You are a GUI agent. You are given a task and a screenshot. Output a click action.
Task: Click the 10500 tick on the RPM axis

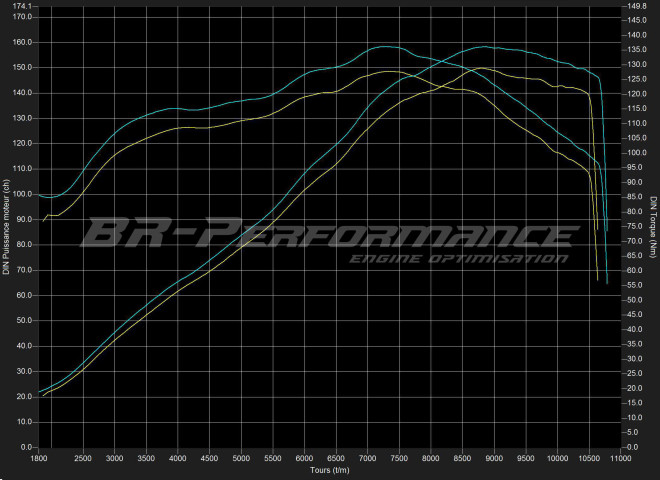pyautogui.click(x=588, y=460)
